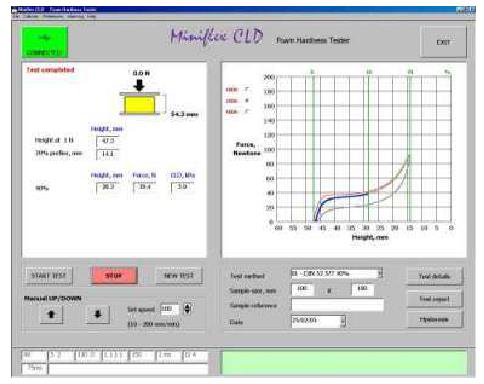Click the application icon in title bar

[x=14, y=9]
